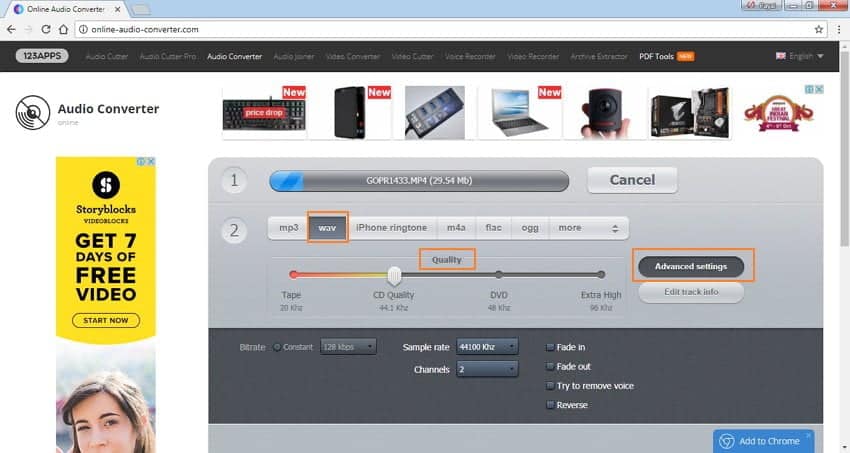Check Try to remove voice option
Viewport: 850px width, 453px height.
(x=550, y=386)
